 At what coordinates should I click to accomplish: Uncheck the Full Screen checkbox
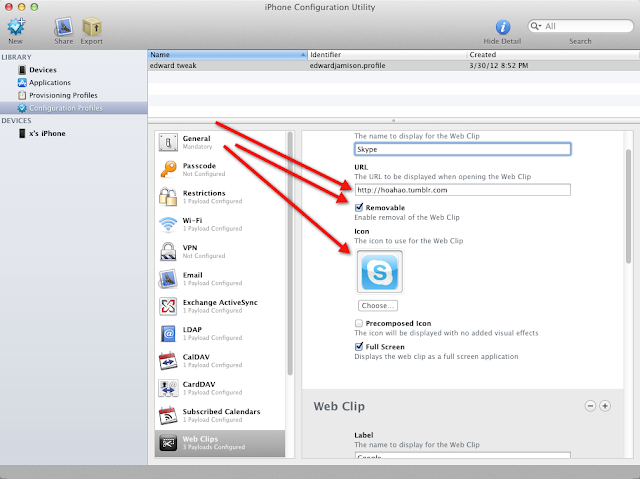click(x=359, y=347)
